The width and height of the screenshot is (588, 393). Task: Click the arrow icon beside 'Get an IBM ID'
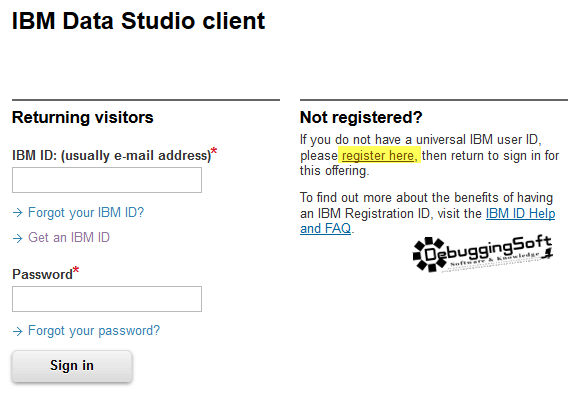[x=18, y=238]
